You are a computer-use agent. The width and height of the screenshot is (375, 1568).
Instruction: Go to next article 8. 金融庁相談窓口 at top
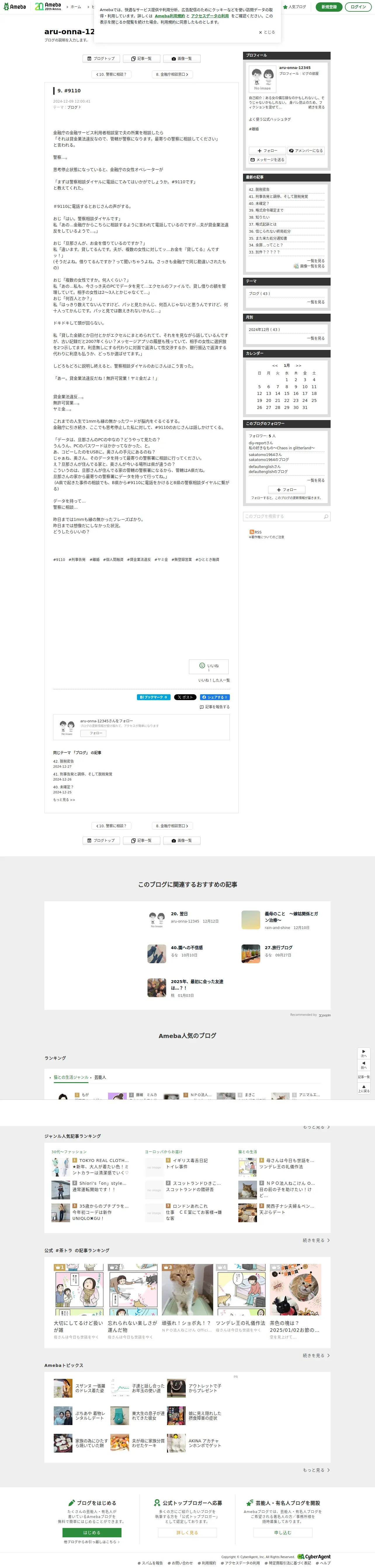[x=172, y=74]
